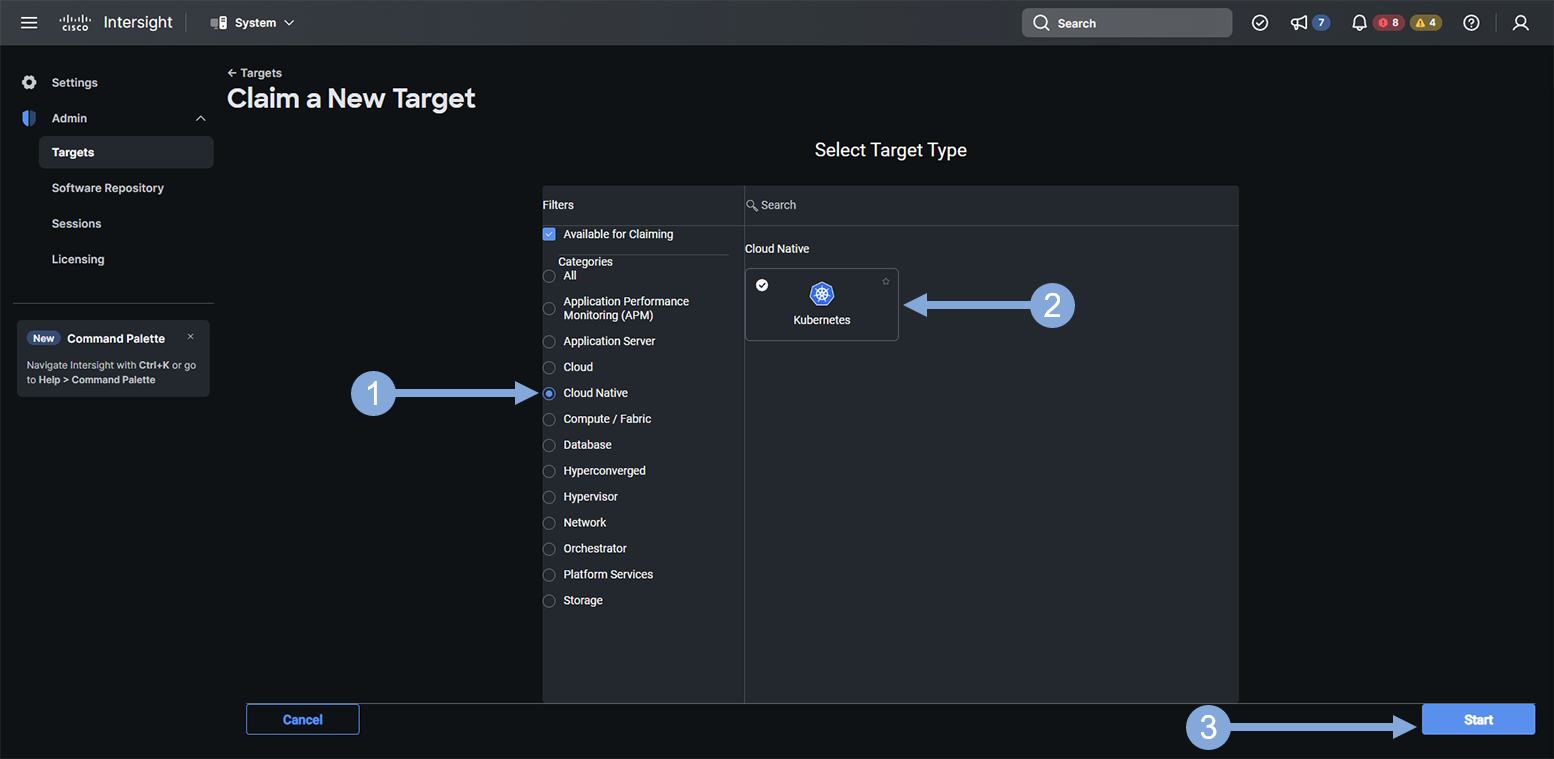The image size is (1554, 759).
Task: Open Settings in the sidebar
Action: click(x=75, y=82)
